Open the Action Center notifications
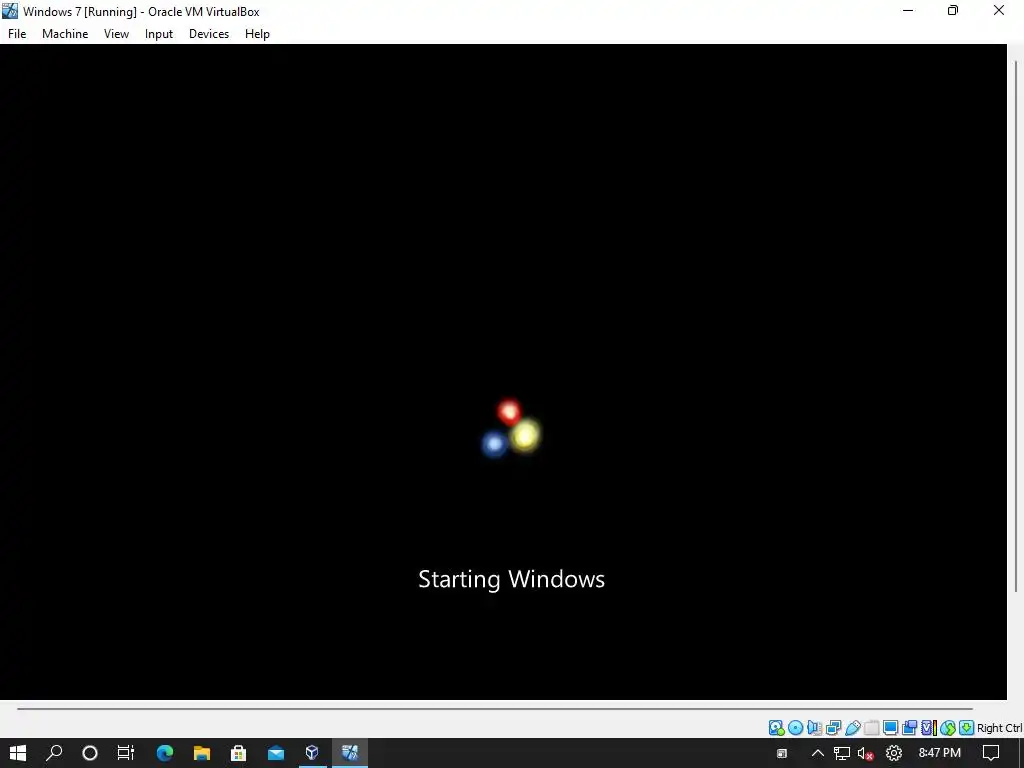This screenshot has width=1024, height=768. click(x=991, y=753)
